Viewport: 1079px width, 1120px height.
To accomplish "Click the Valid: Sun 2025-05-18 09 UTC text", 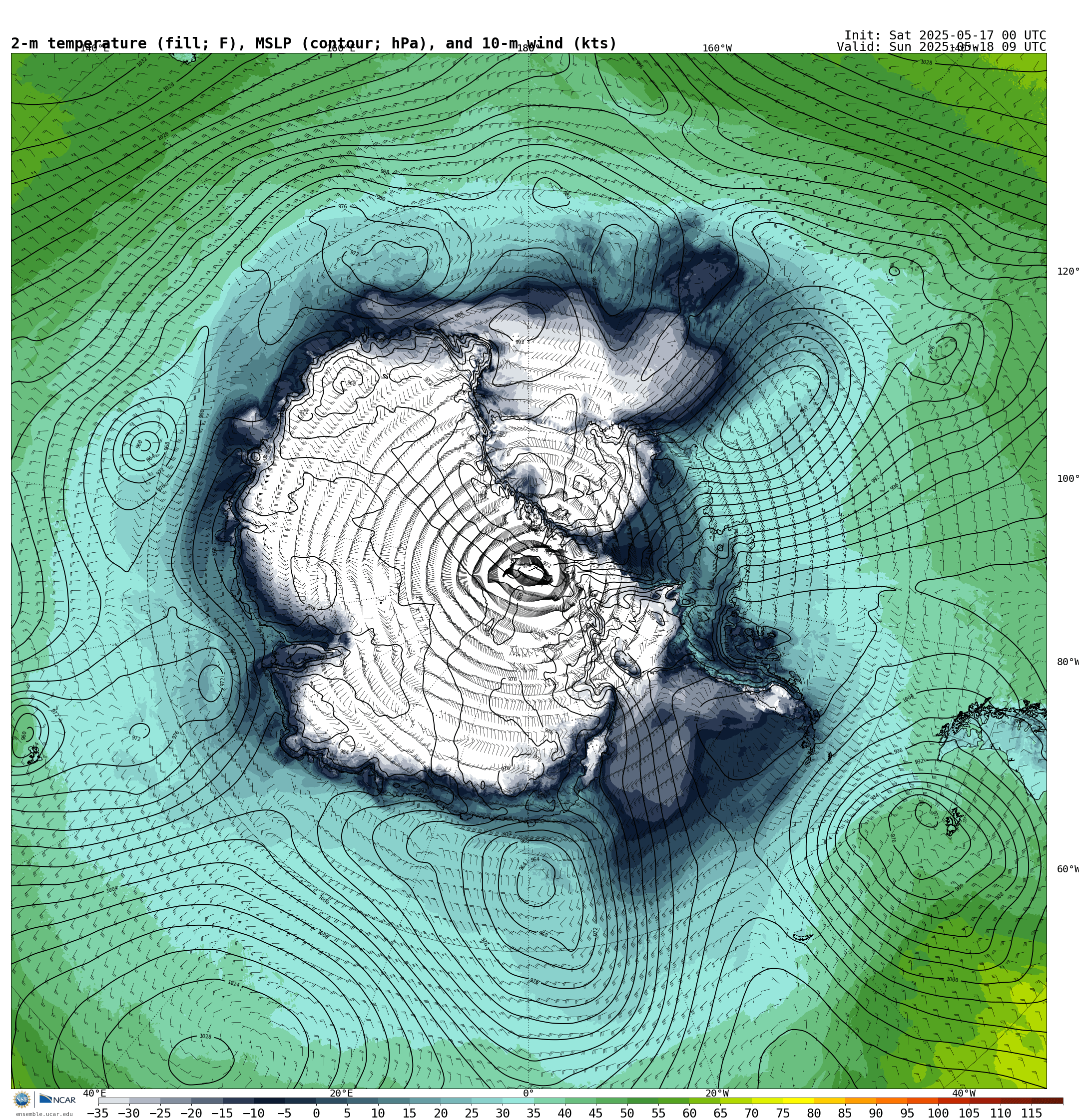I will [941, 47].
